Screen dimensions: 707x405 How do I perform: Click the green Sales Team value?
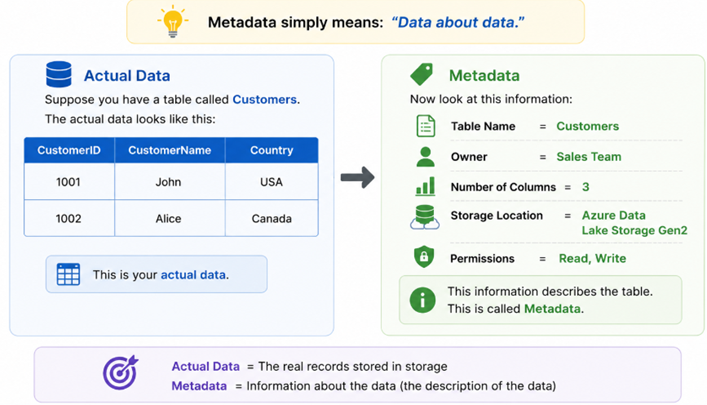coord(589,156)
